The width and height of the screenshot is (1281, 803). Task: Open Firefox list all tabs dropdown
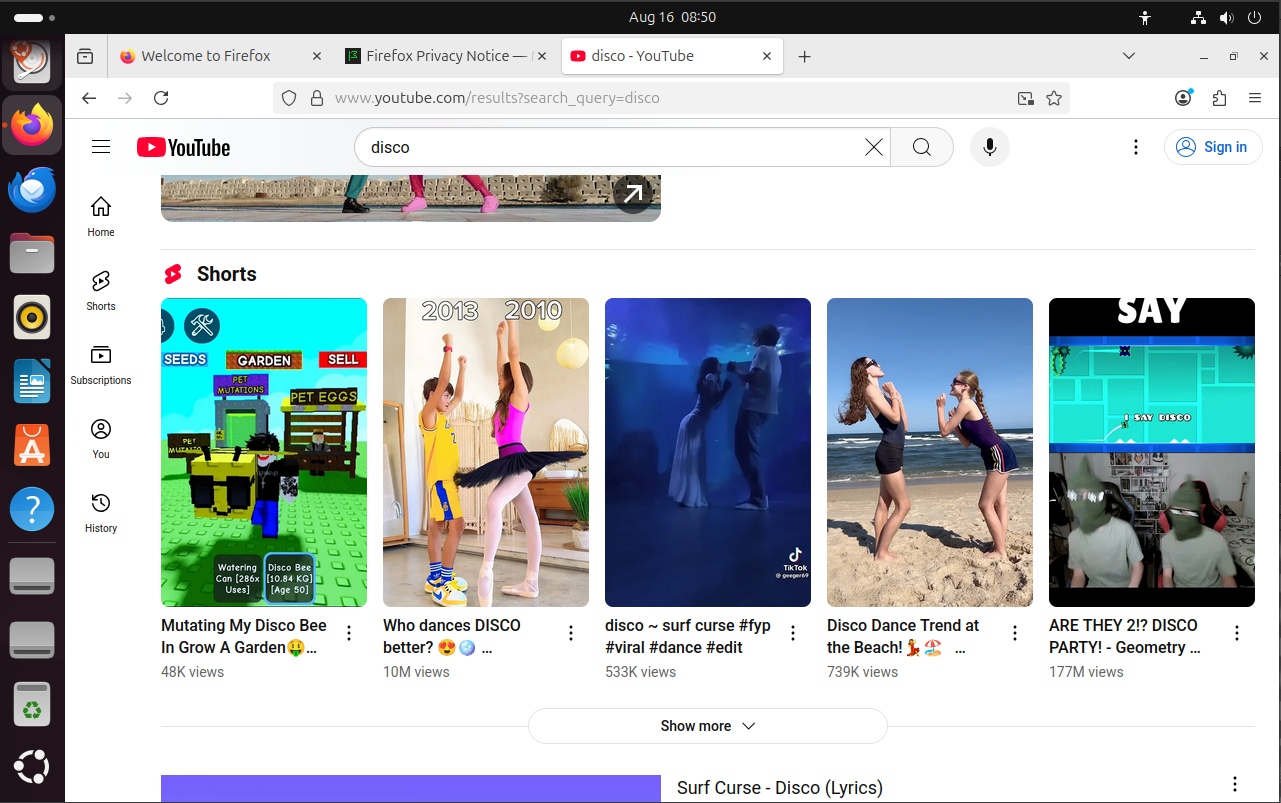click(x=1129, y=56)
